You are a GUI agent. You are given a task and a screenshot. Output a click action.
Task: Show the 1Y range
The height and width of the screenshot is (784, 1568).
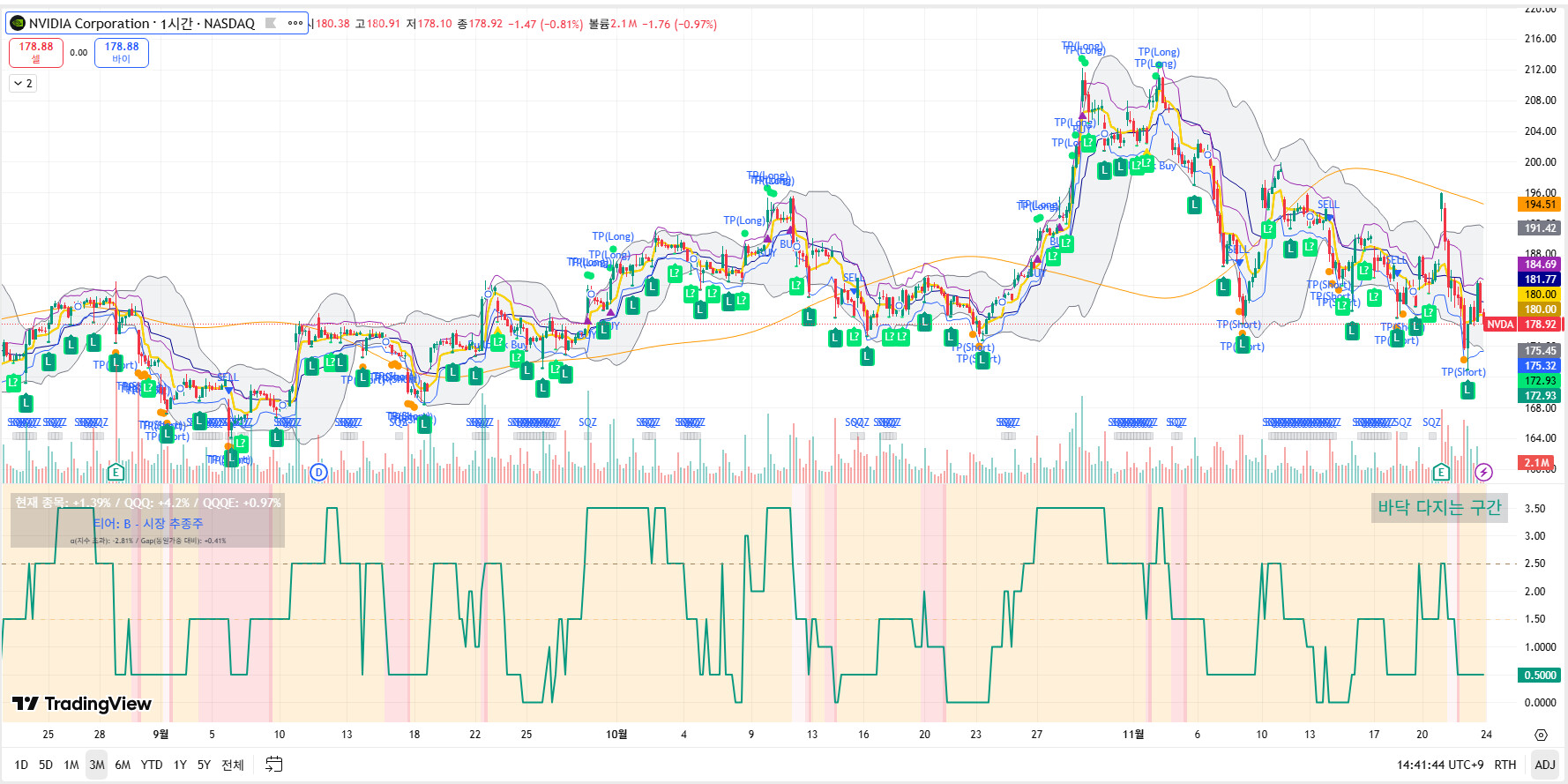[x=180, y=765]
